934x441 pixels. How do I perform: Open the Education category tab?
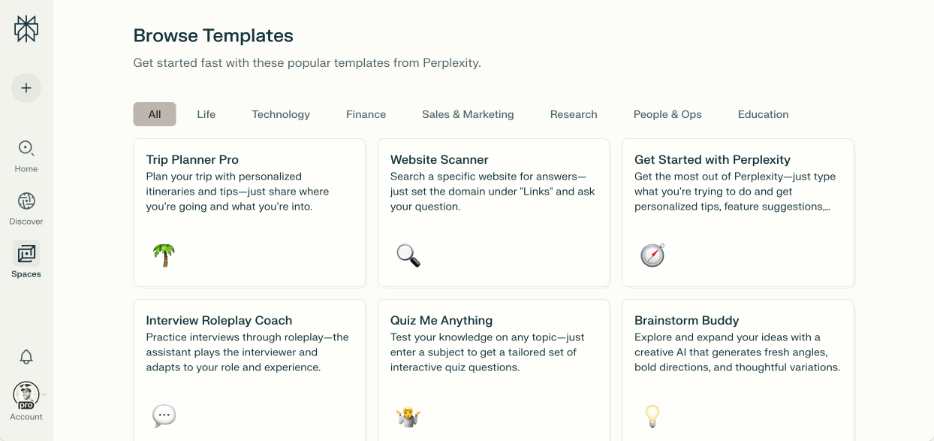(x=763, y=114)
